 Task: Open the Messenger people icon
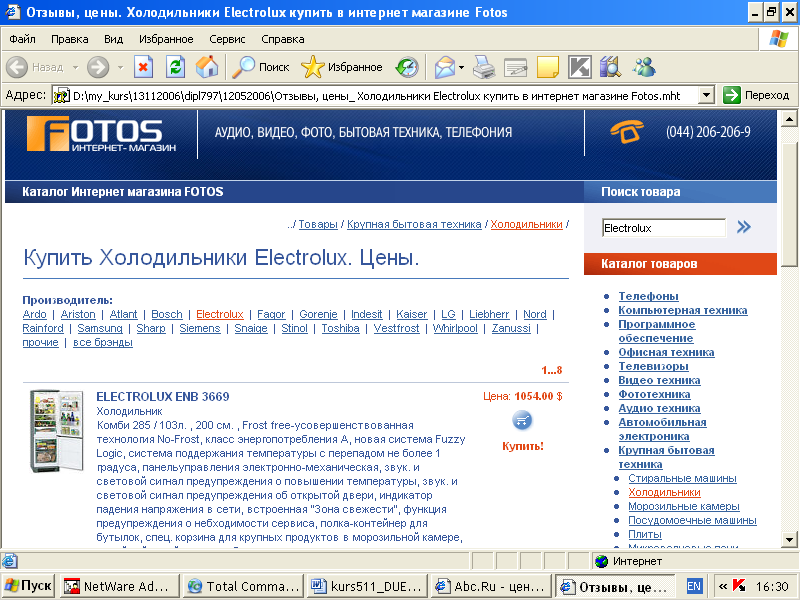click(644, 67)
